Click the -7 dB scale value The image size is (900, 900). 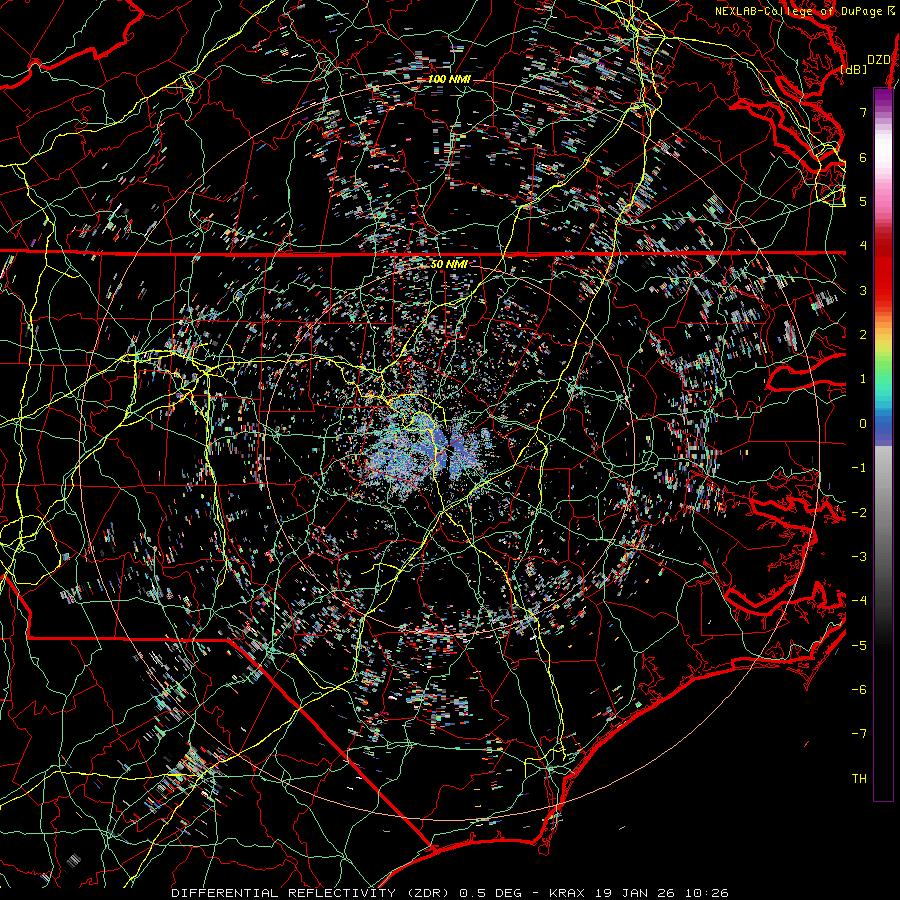(859, 734)
